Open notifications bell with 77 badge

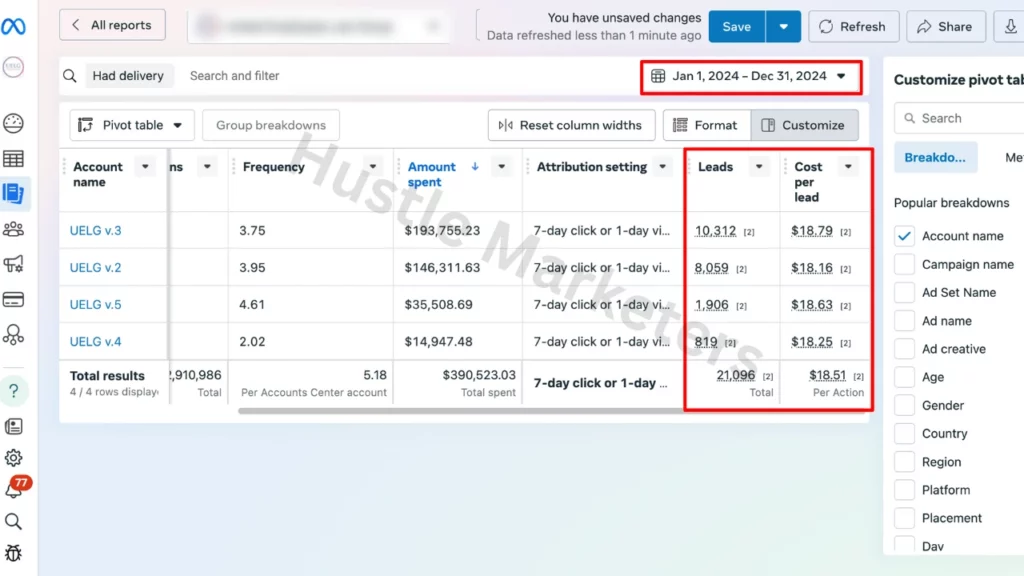click(14, 490)
